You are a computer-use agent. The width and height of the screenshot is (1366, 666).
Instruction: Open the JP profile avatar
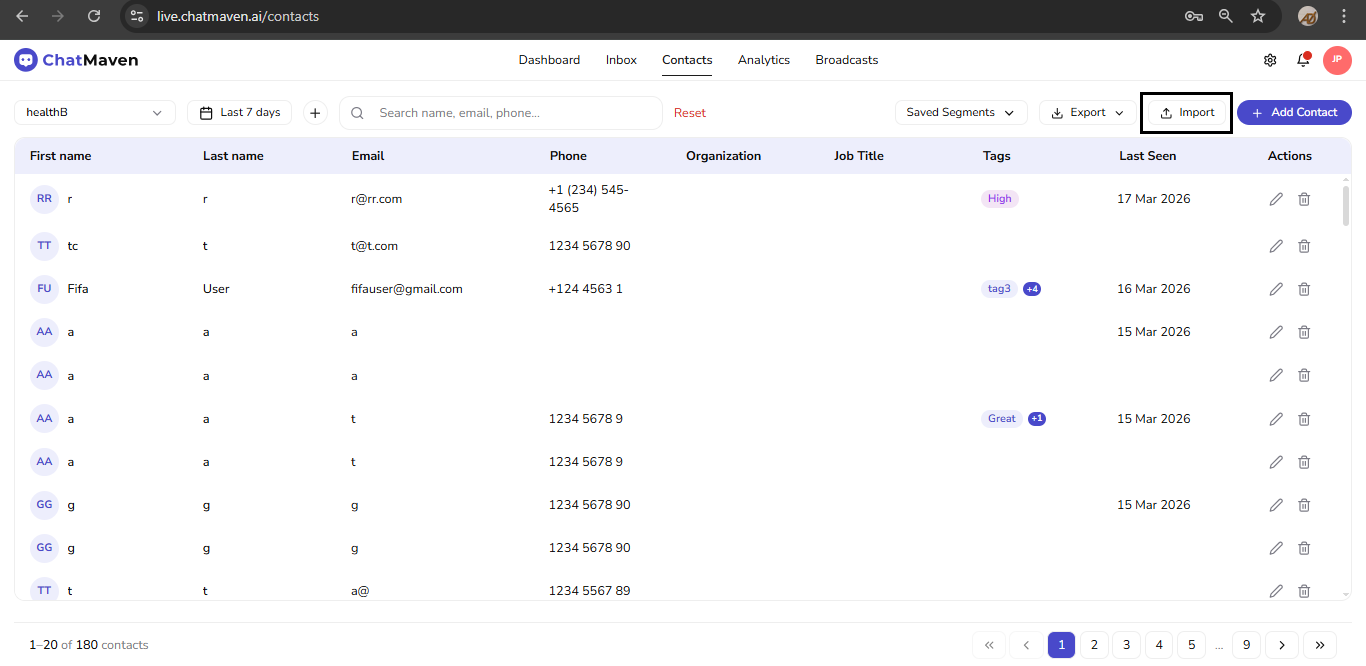(x=1337, y=60)
